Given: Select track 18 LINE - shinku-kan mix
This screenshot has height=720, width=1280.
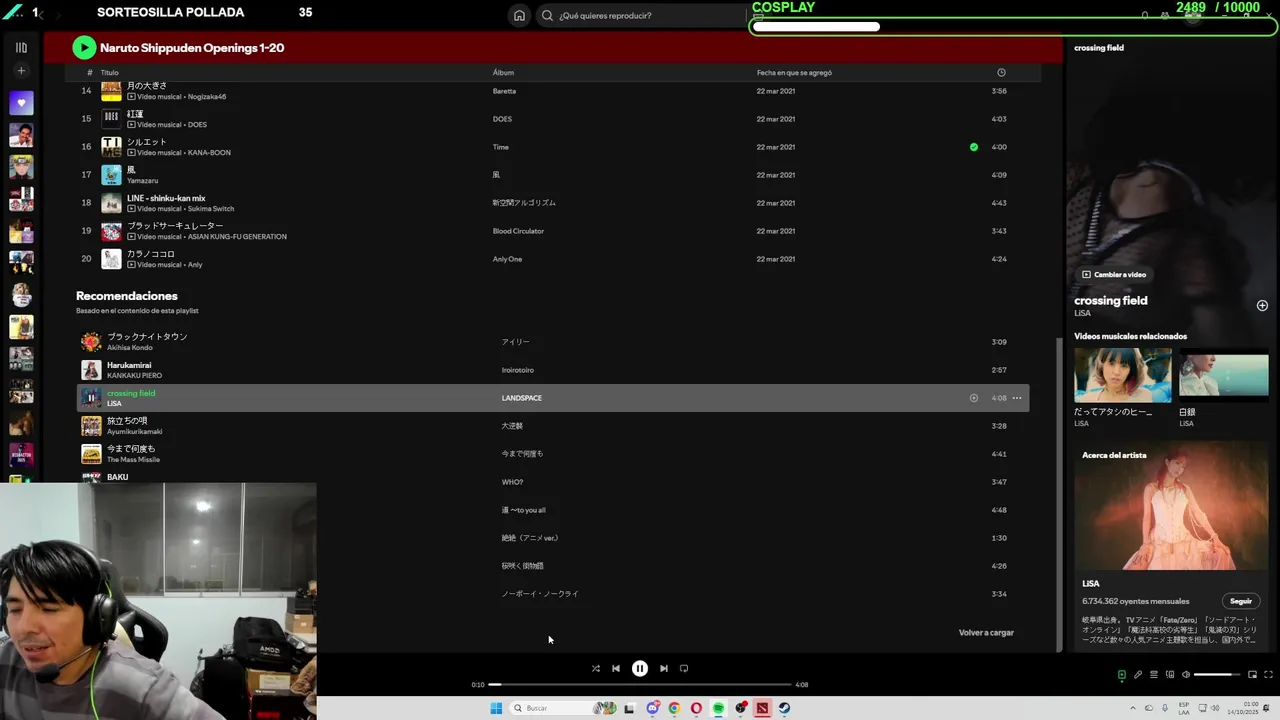Looking at the screenshot, I should pos(553,203).
